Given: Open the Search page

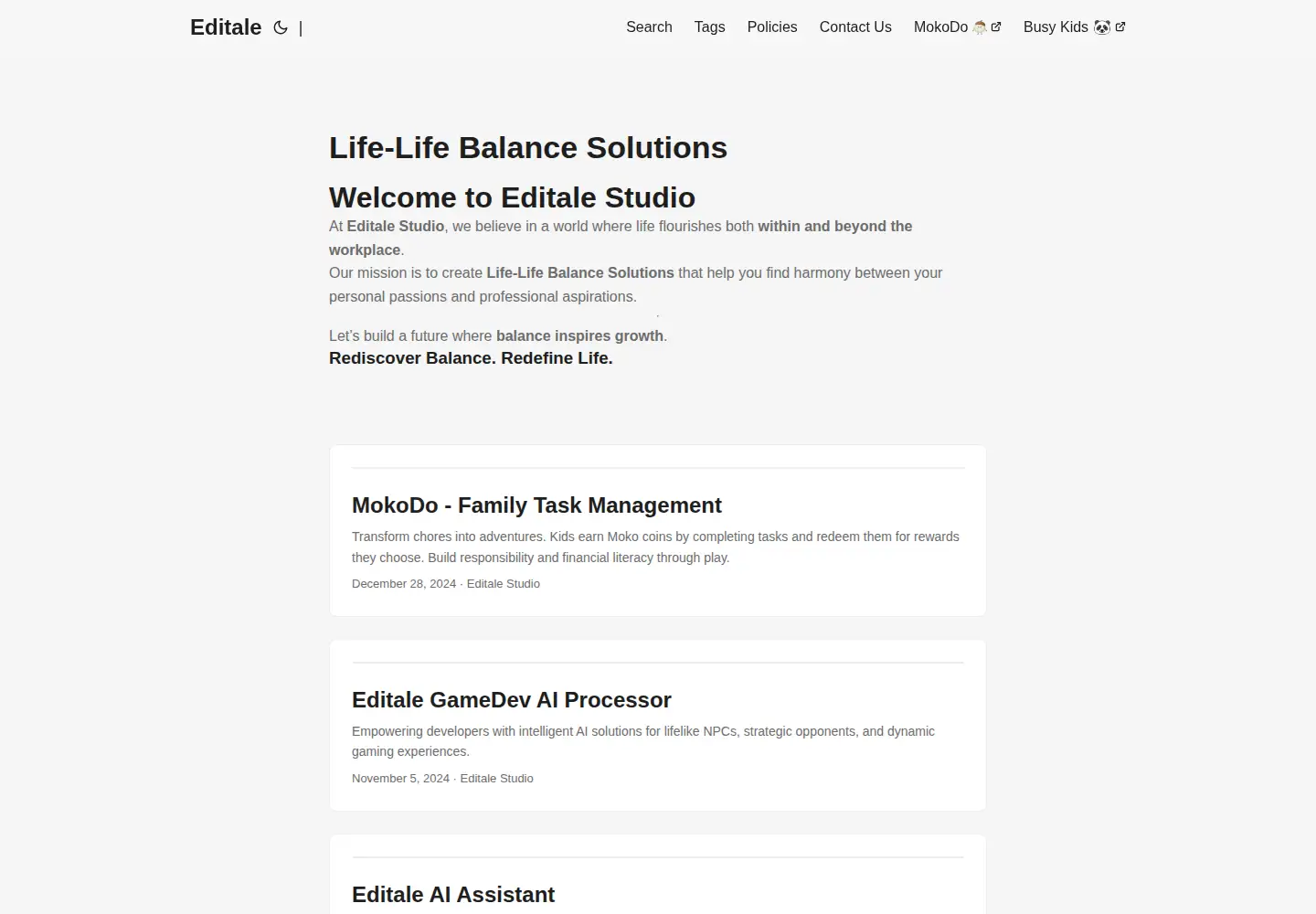Looking at the screenshot, I should tap(649, 27).
